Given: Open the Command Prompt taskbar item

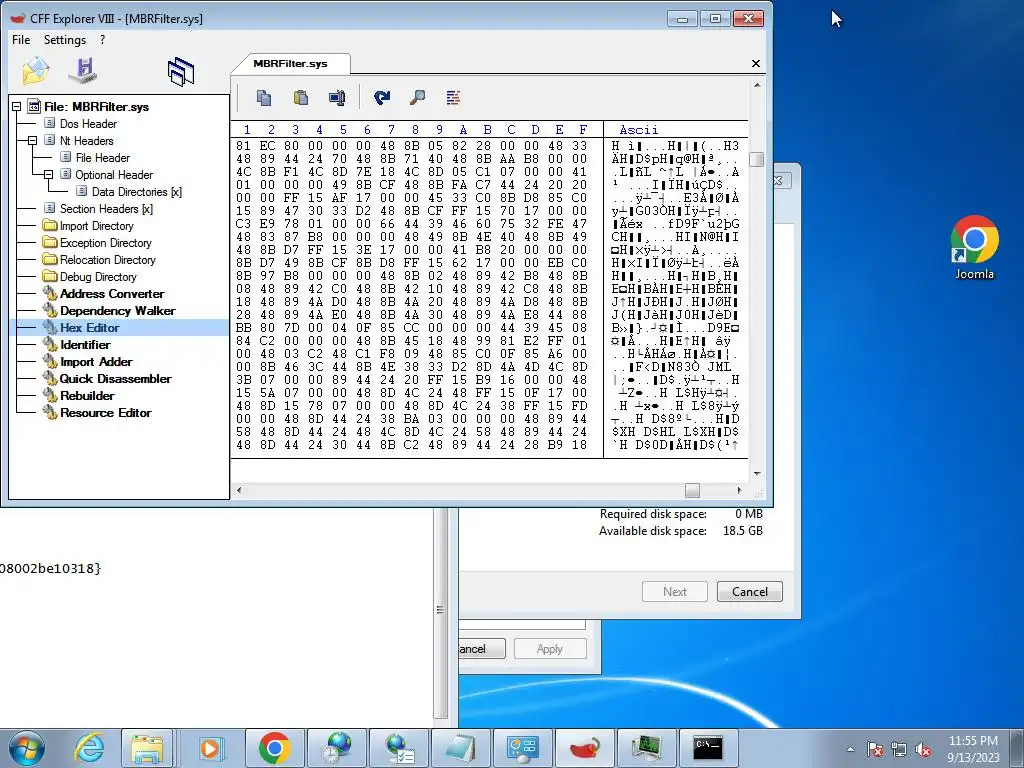Looking at the screenshot, I should [709, 748].
